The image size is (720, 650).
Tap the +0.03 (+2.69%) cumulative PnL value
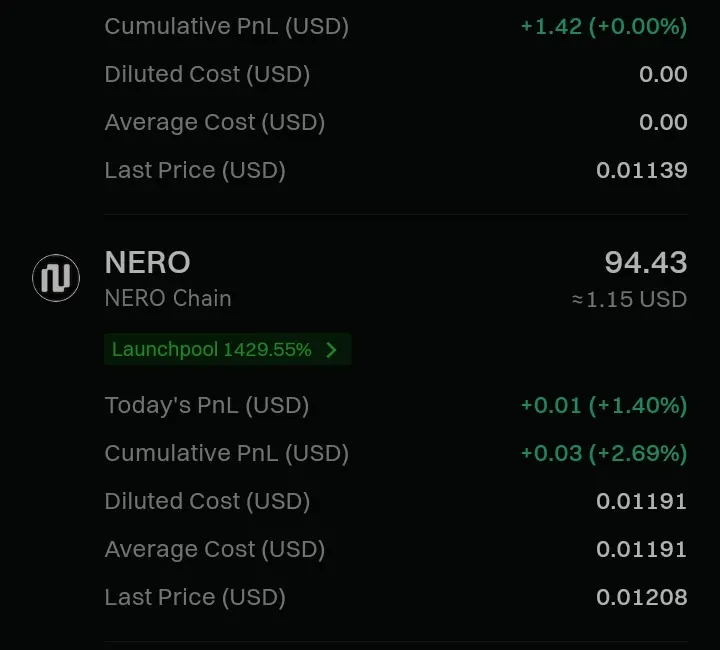tap(604, 454)
